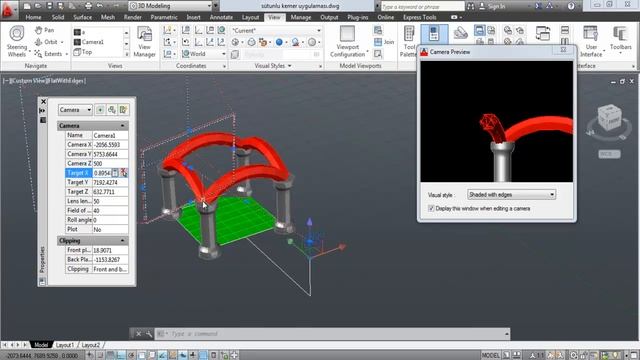Screen dimensions: 640x360
Task: Click the keyword search input field
Action: pyautogui.click(x=422, y=6)
